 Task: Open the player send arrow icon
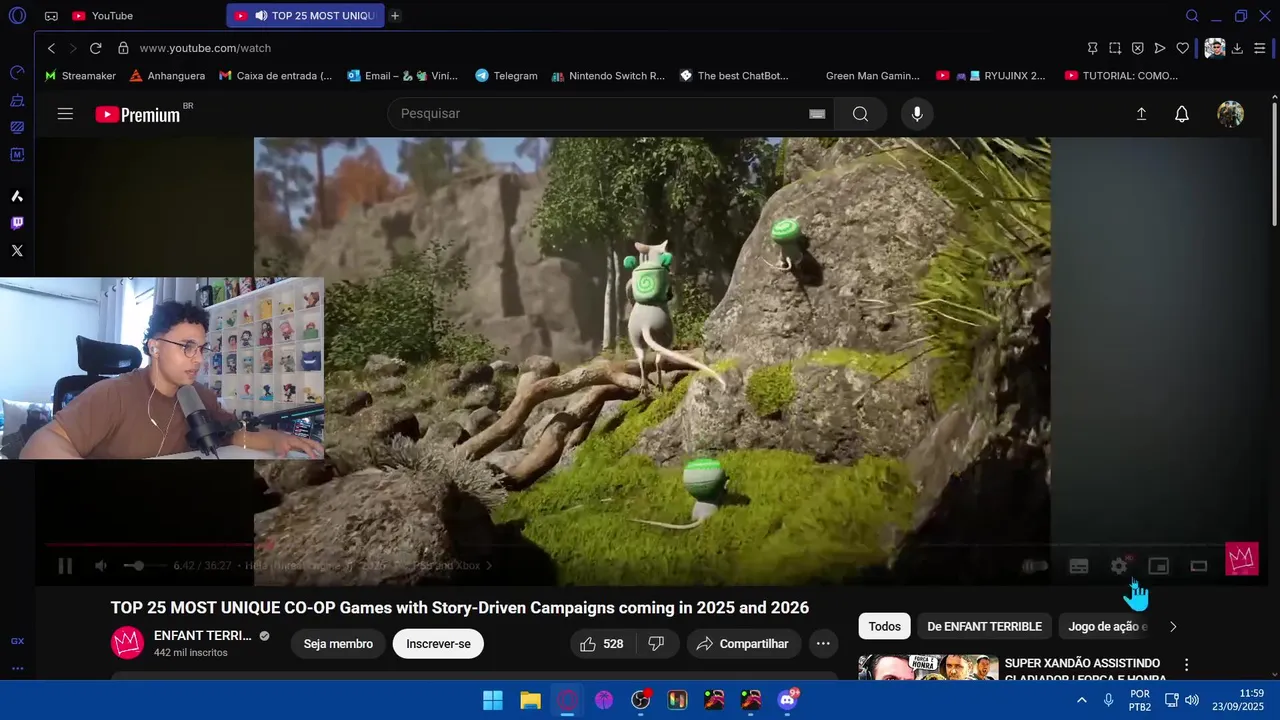coord(1160,48)
